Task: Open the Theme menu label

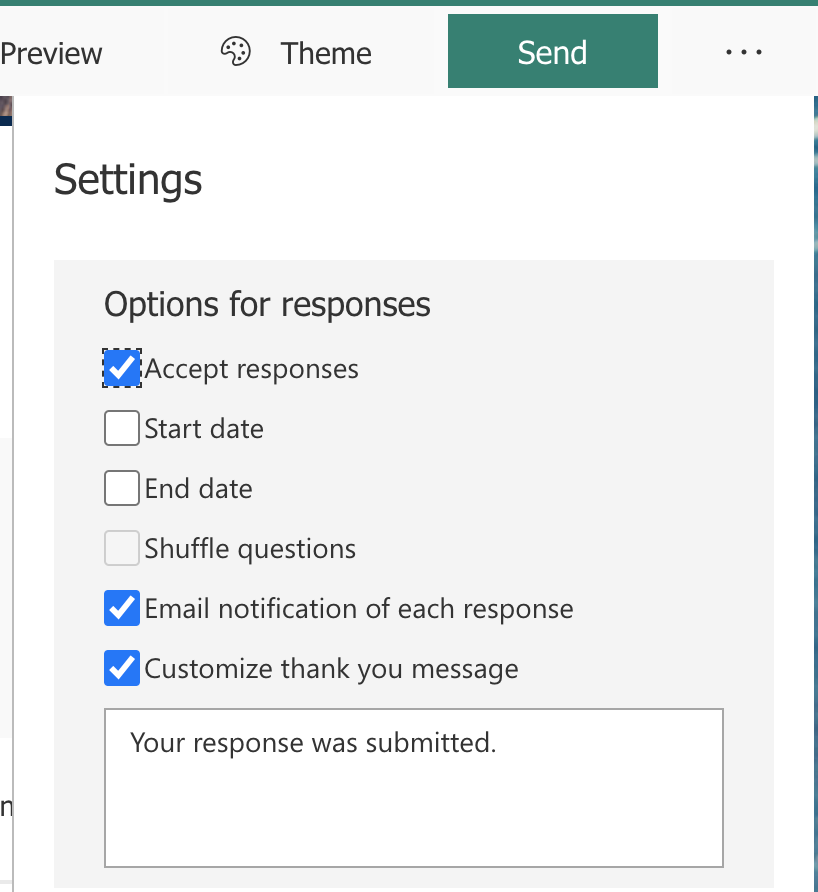Action: tap(325, 53)
